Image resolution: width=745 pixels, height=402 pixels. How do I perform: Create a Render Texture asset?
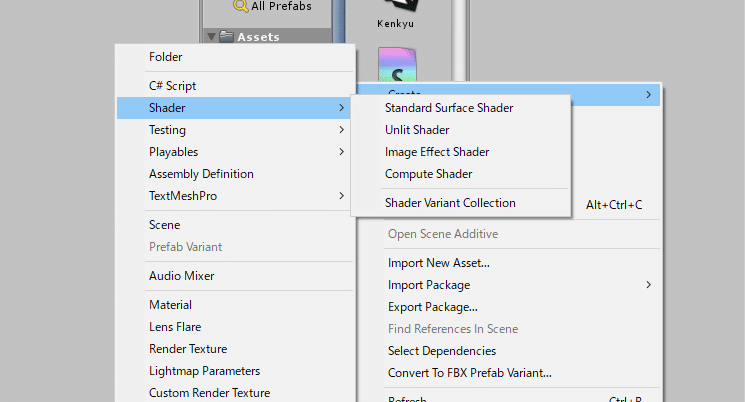pyautogui.click(x=188, y=349)
